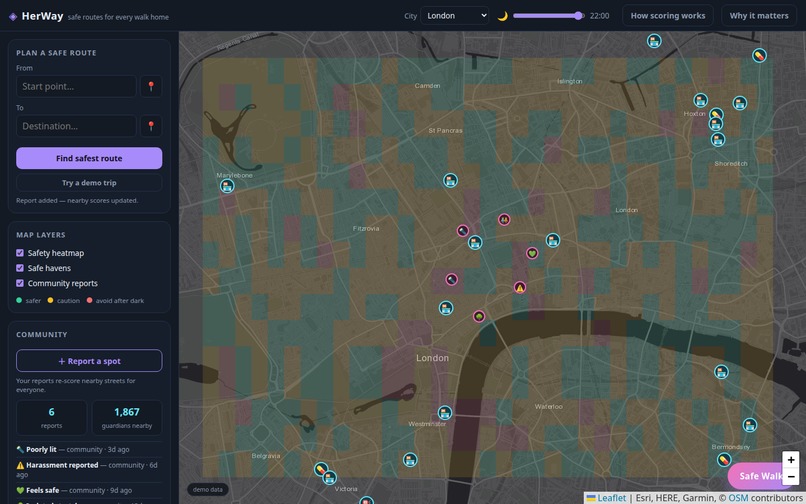
Task: Open the shop haven marker above the Hoxton label
Action: pos(701,100)
